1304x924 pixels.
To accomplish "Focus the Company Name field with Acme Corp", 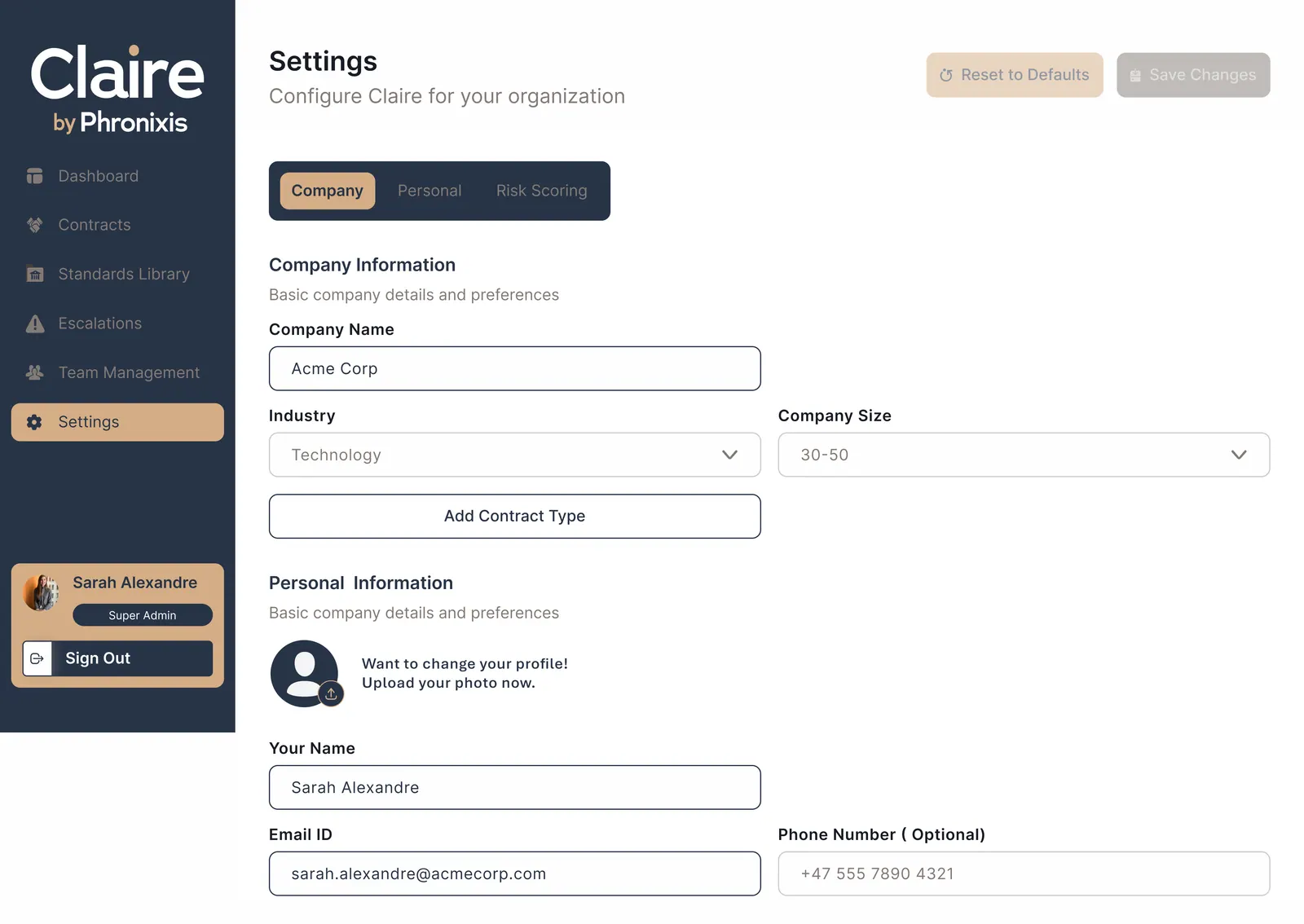I will 514,368.
